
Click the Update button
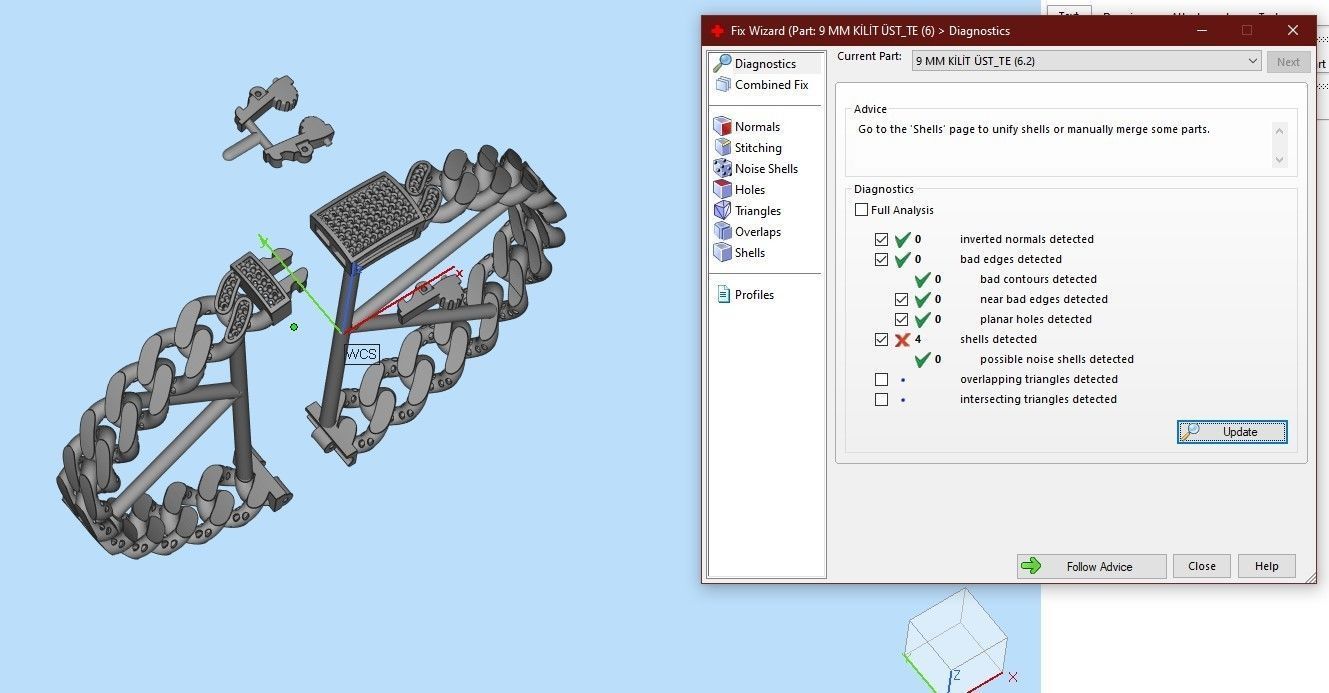pos(1232,432)
